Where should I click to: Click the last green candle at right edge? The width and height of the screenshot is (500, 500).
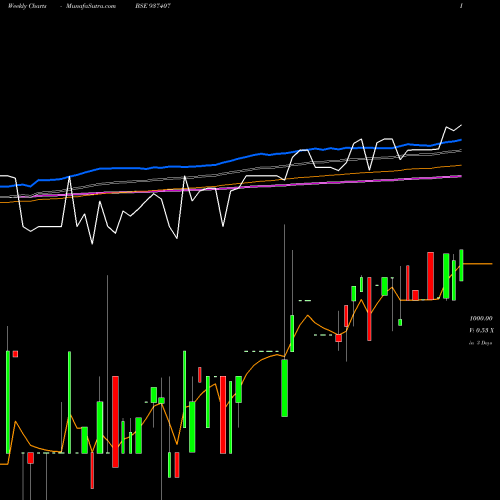461,265
